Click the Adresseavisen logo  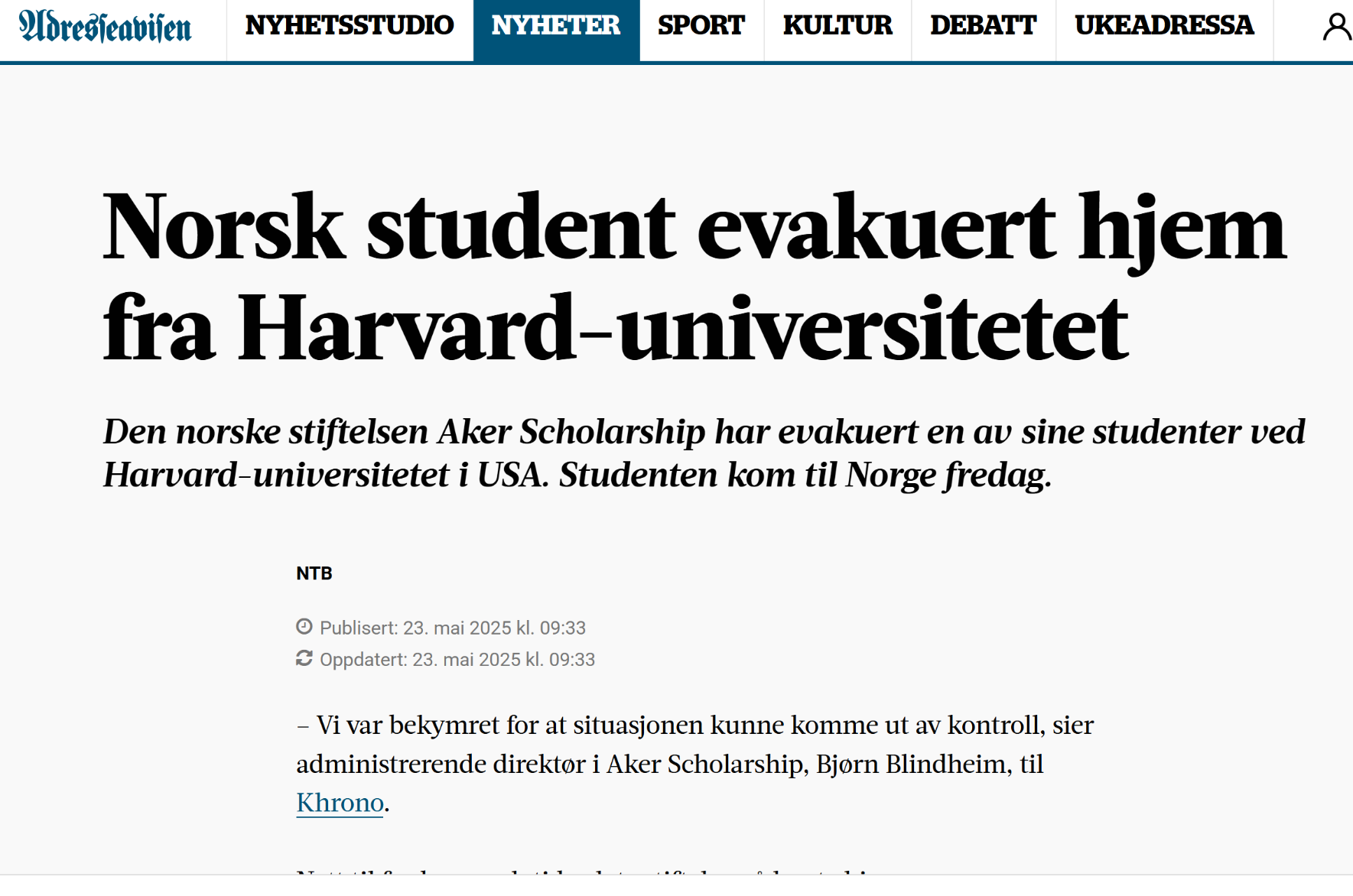tap(106, 27)
